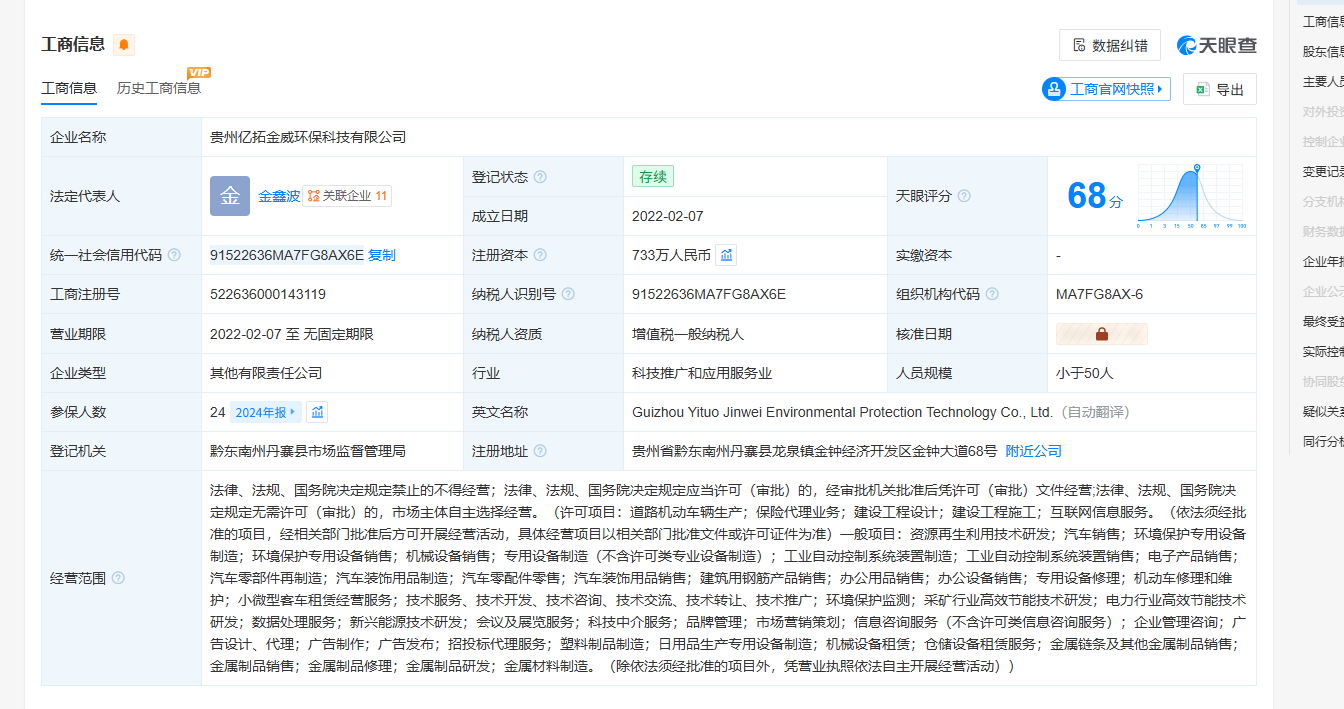The image size is (1344, 709).
Task: Open the 2024年报 annual report expander
Action: click(265, 412)
